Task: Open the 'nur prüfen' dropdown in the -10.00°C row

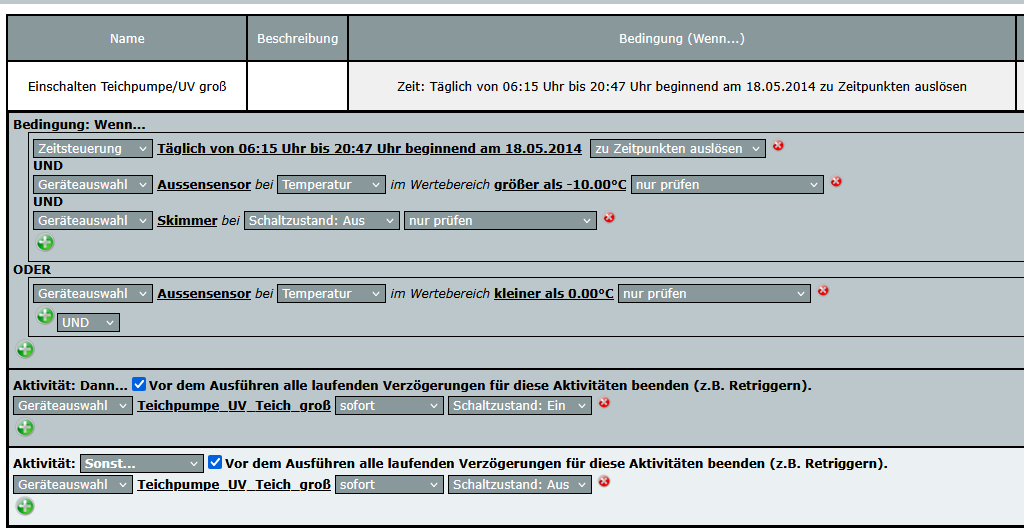Action: (727, 185)
